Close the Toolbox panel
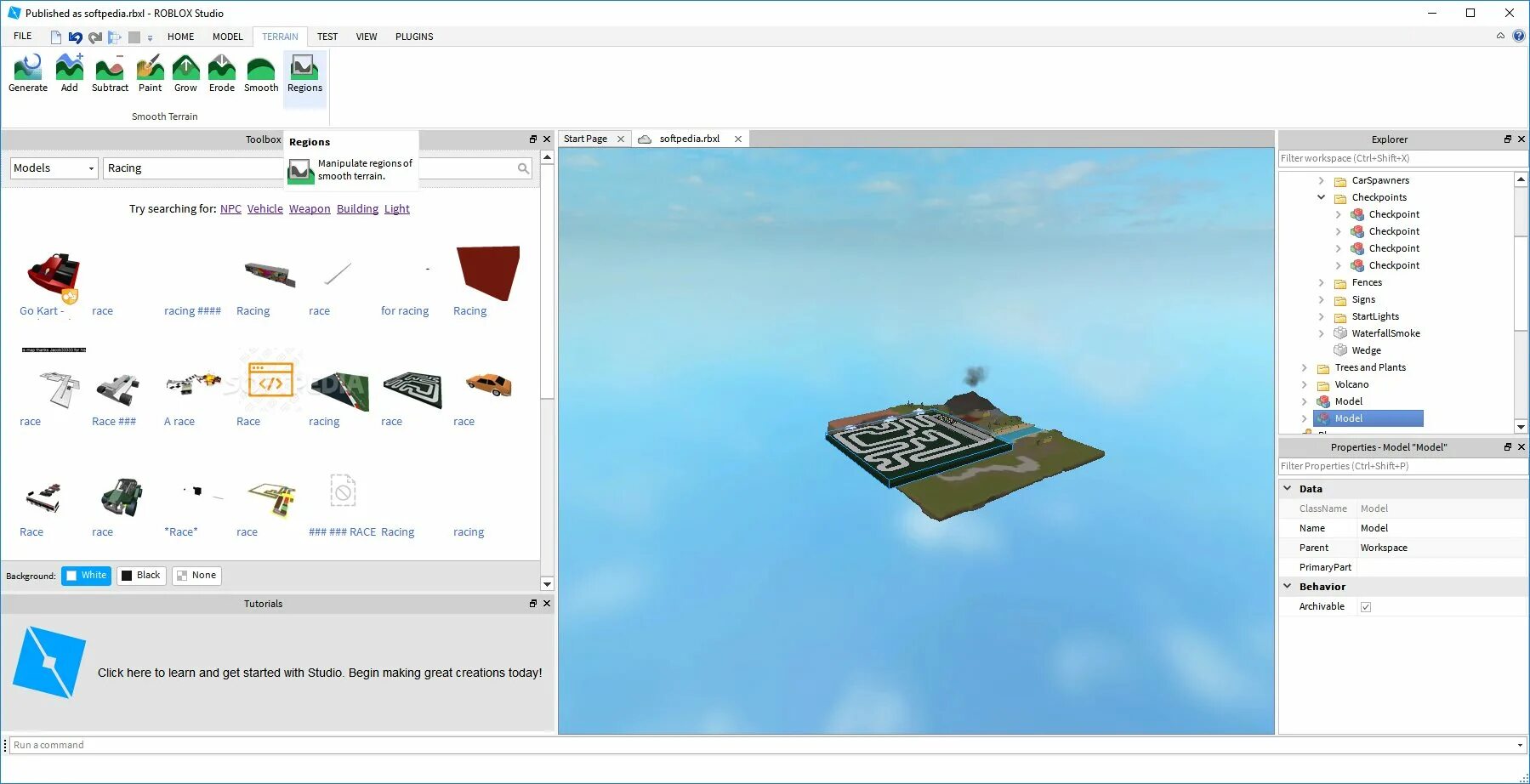 (547, 139)
